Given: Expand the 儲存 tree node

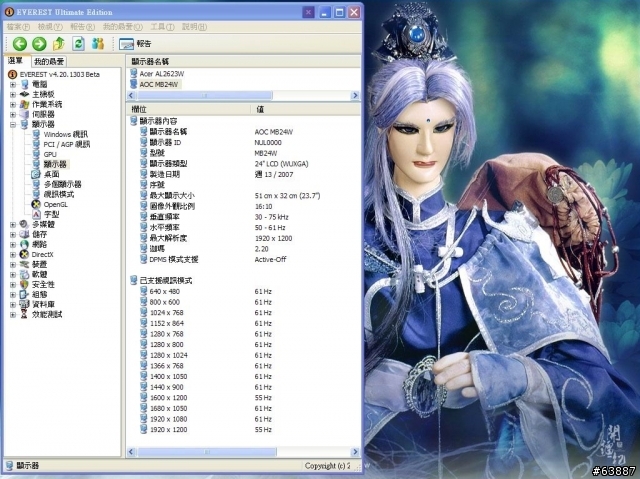Looking at the screenshot, I should click(13, 234).
